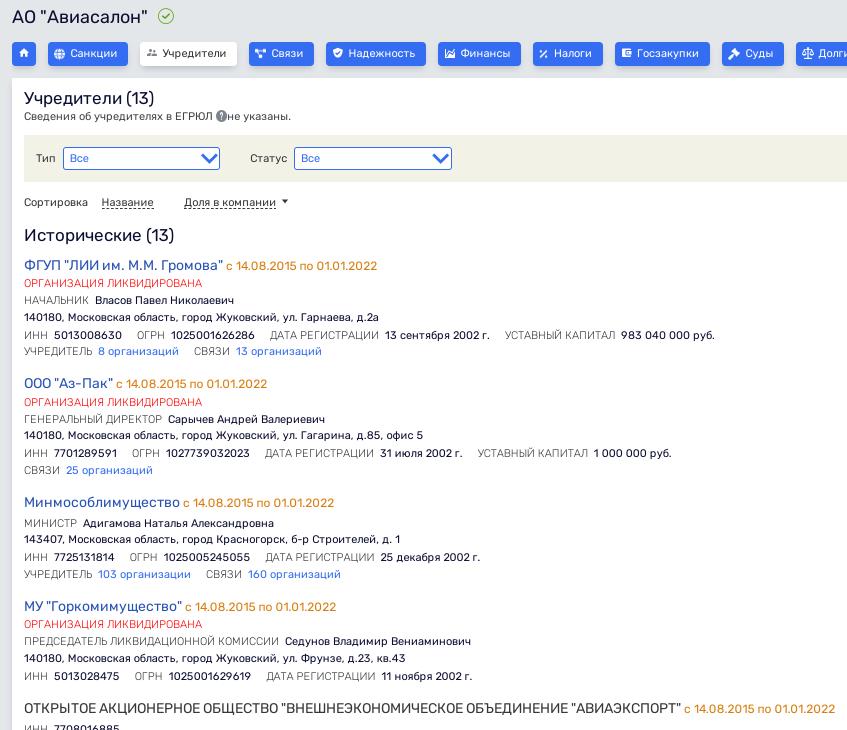Image resolution: width=847 pixels, height=730 pixels.
Task: Click name Сарычев Андрей Валериевич
Action: 246,419
